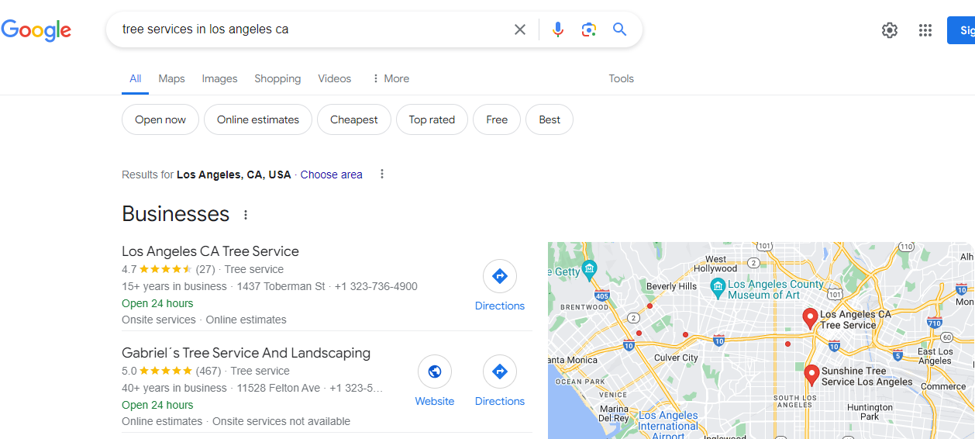Click Sunshine Tree Service pin on map
The image size is (975, 439).
pyautogui.click(x=811, y=375)
